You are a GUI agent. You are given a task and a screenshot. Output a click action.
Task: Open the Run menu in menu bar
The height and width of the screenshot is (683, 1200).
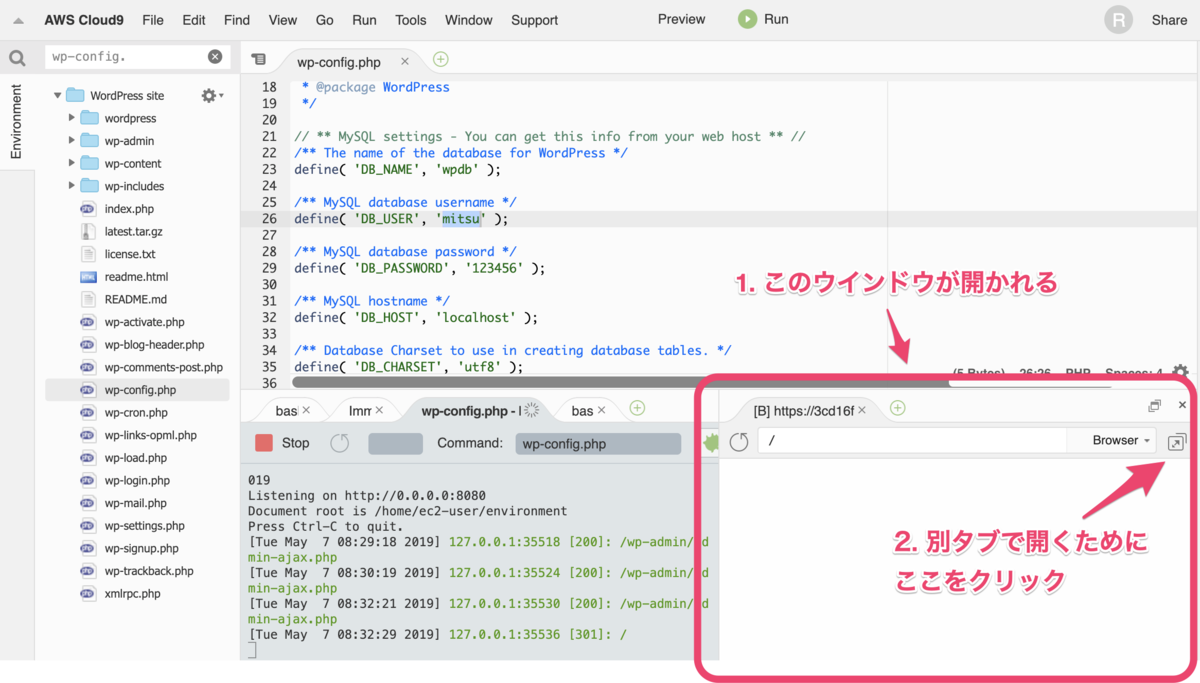click(364, 20)
